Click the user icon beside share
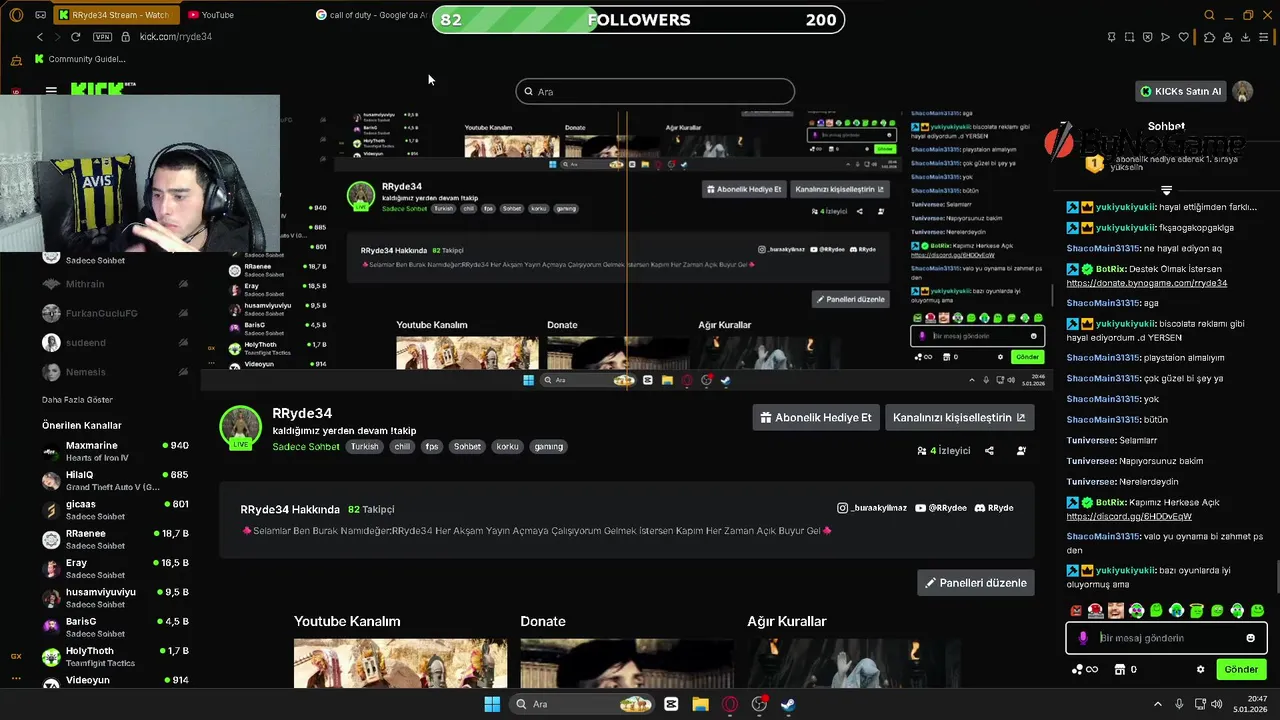 (x=1021, y=451)
